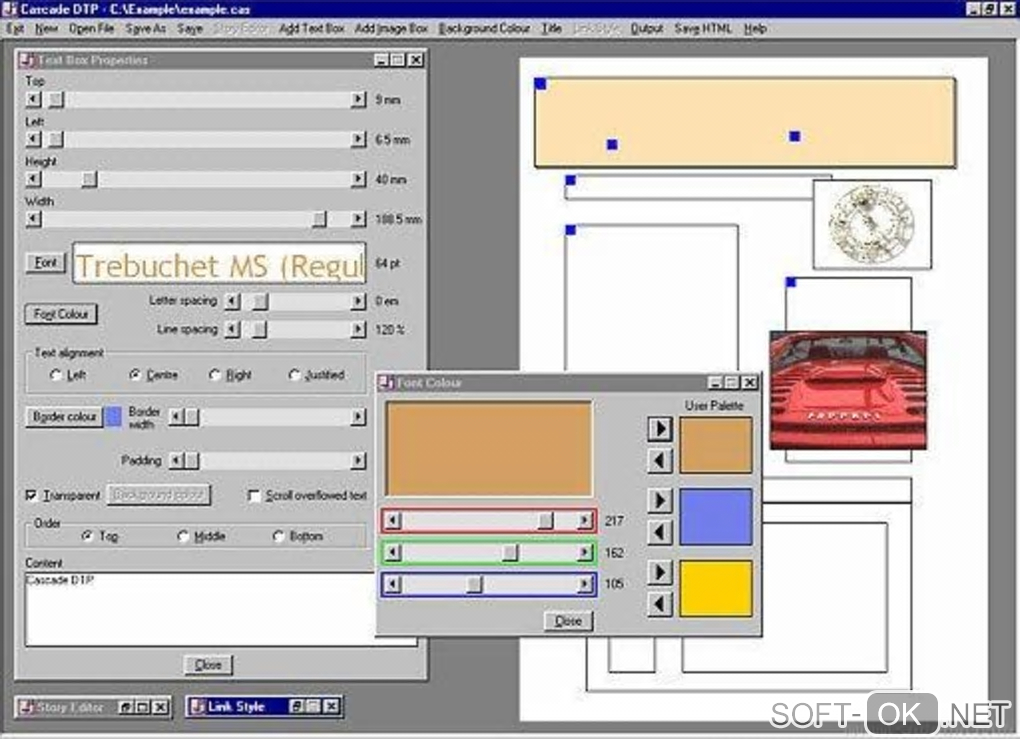
Task: Click the green channel slider thumb
Action: tap(510, 552)
